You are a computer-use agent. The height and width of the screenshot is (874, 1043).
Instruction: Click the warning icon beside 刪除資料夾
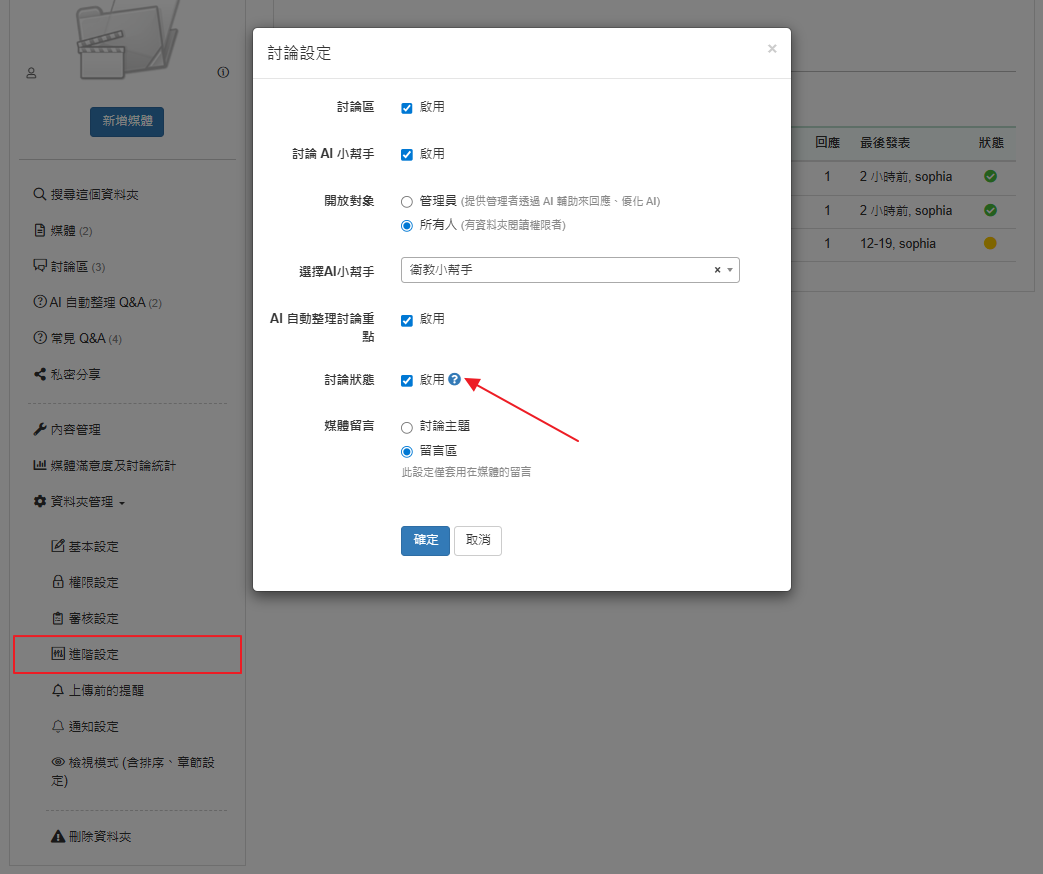tap(58, 836)
